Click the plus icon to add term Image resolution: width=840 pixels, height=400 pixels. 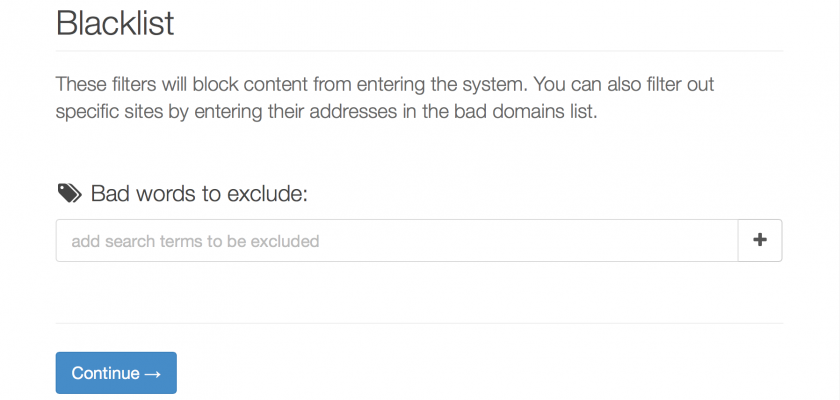pyautogui.click(x=760, y=240)
